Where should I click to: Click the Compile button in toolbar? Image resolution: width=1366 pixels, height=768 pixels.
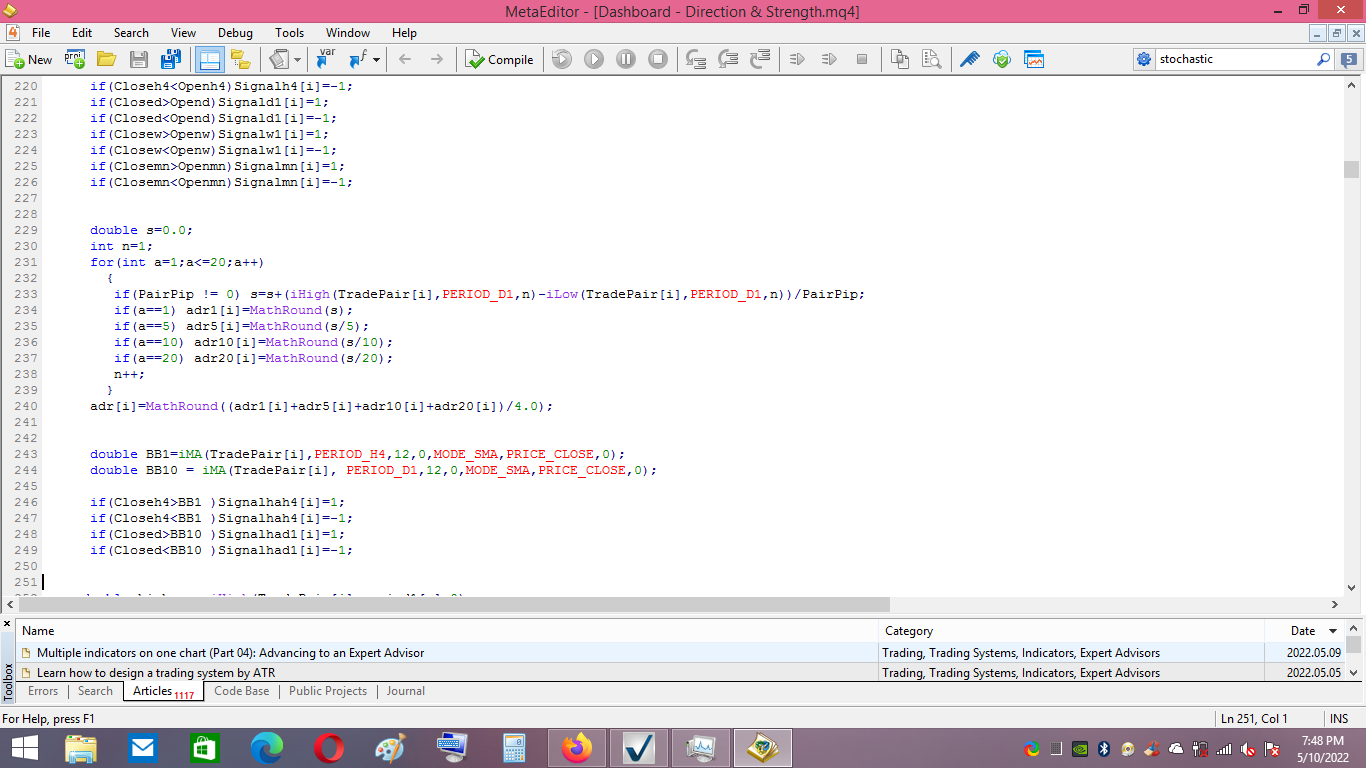(500, 60)
